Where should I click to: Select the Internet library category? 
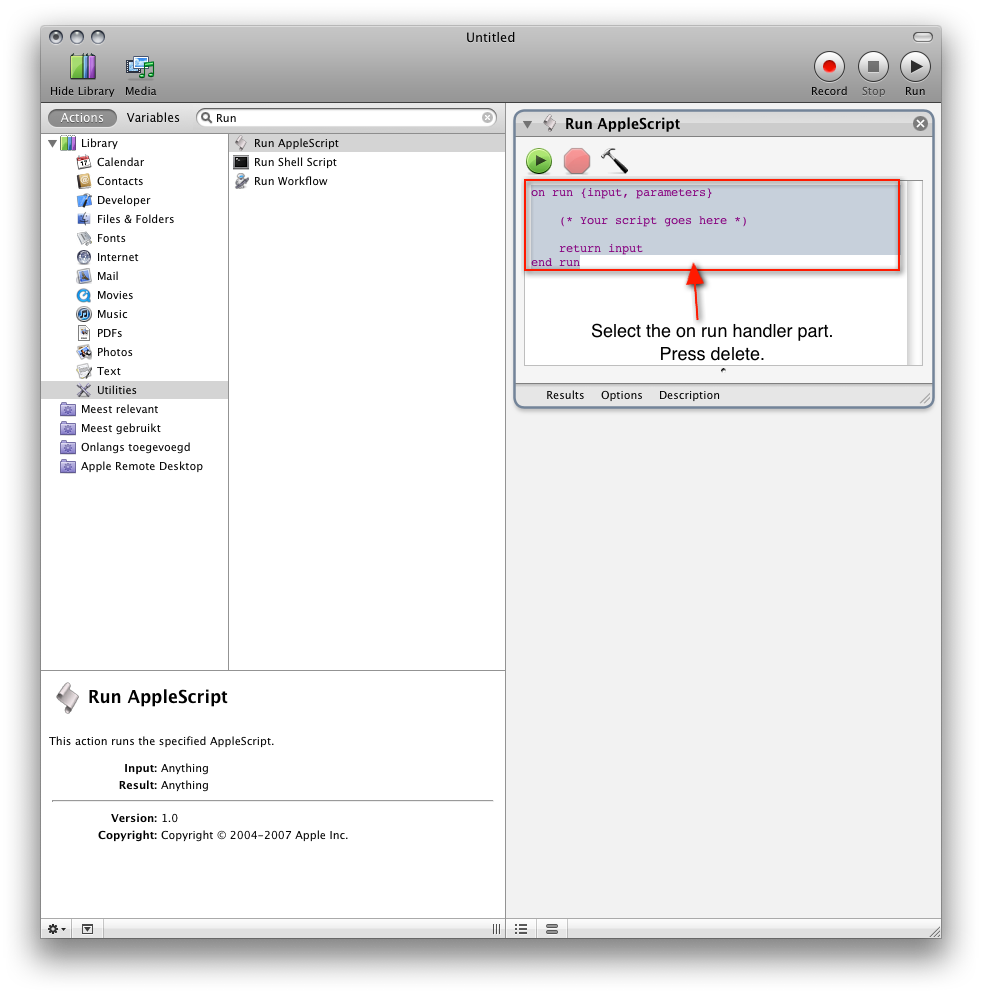tap(134, 257)
